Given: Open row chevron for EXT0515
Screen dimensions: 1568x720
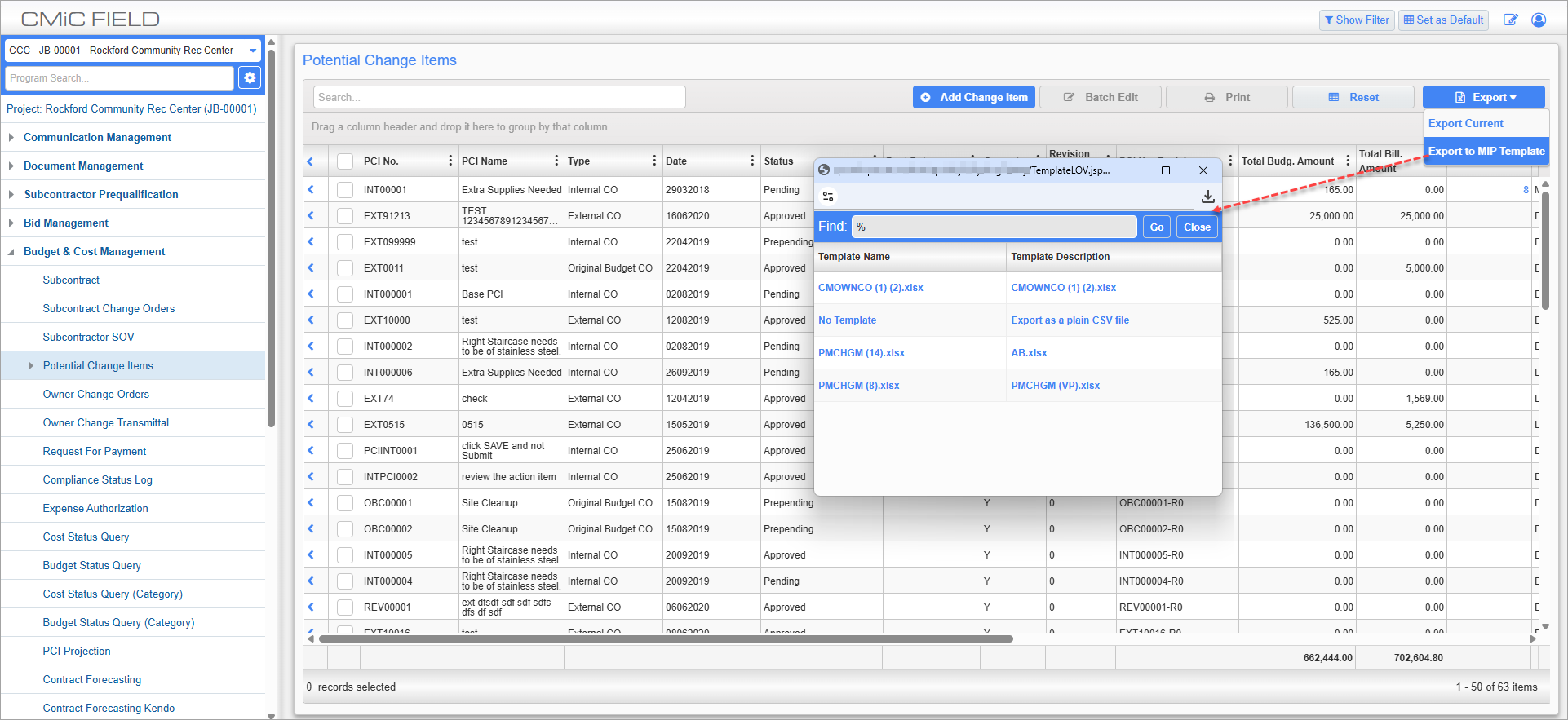Looking at the screenshot, I should [310, 424].
